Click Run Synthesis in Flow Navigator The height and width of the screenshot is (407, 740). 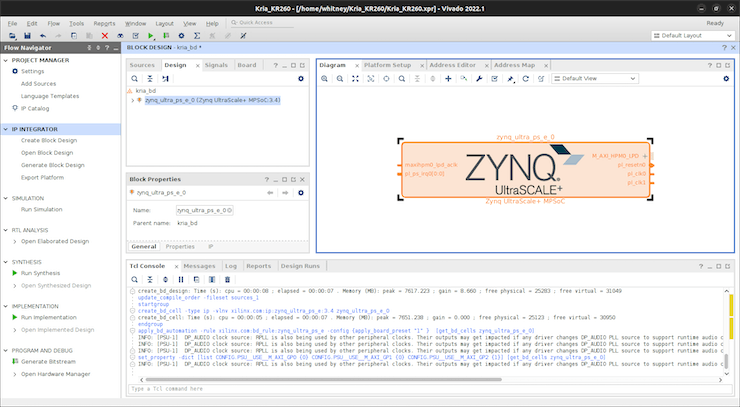point(41,273)
